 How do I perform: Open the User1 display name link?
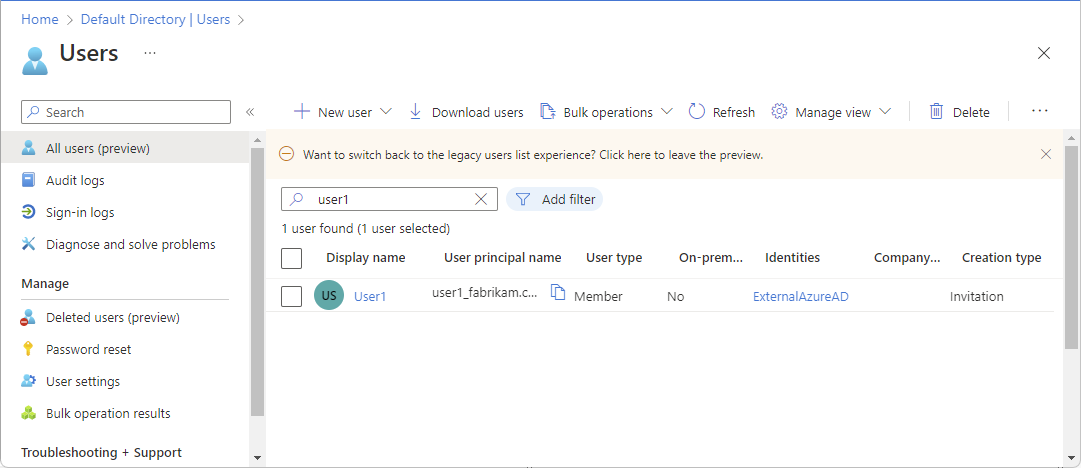370,296
